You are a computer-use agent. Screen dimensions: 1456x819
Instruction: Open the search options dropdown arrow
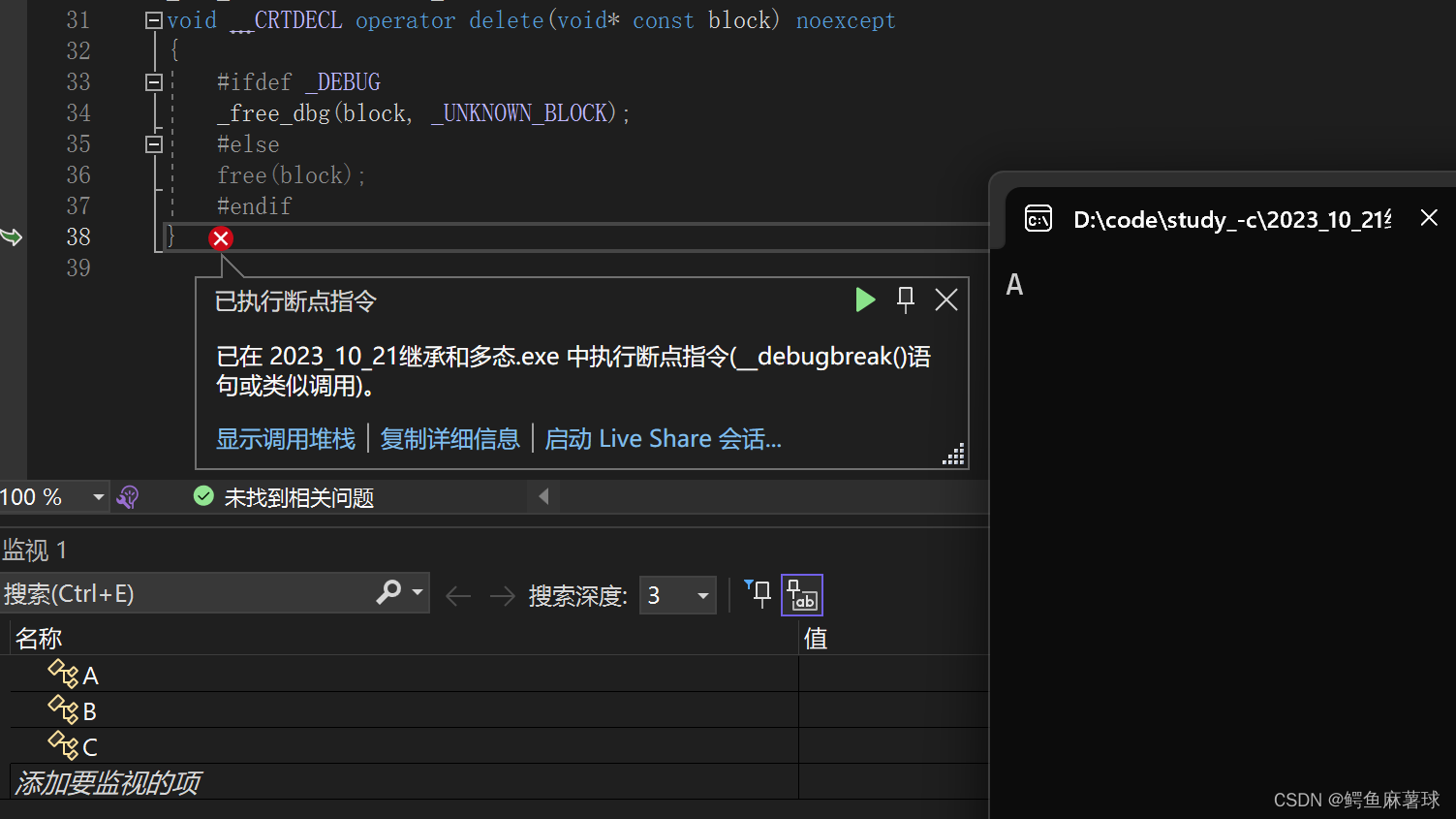(418, 592)
